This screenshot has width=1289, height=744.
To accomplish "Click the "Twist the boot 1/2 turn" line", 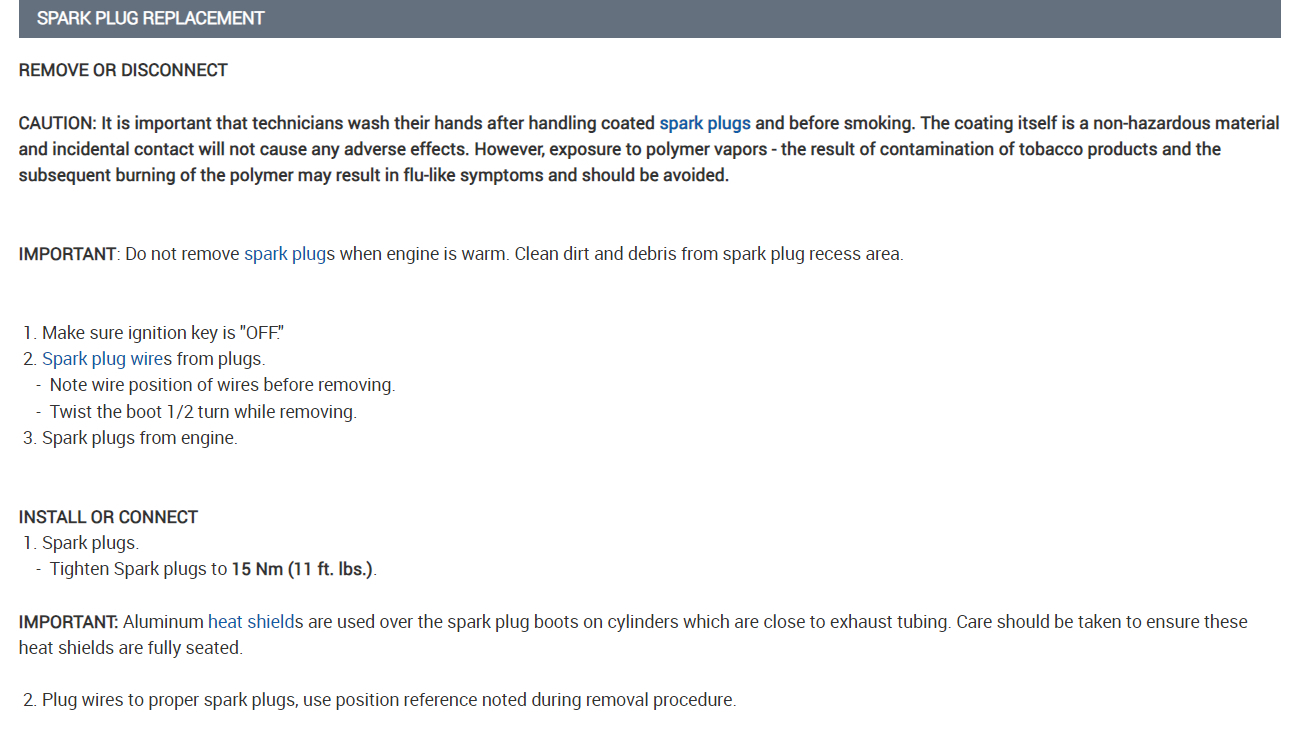I will click(202, 412).
